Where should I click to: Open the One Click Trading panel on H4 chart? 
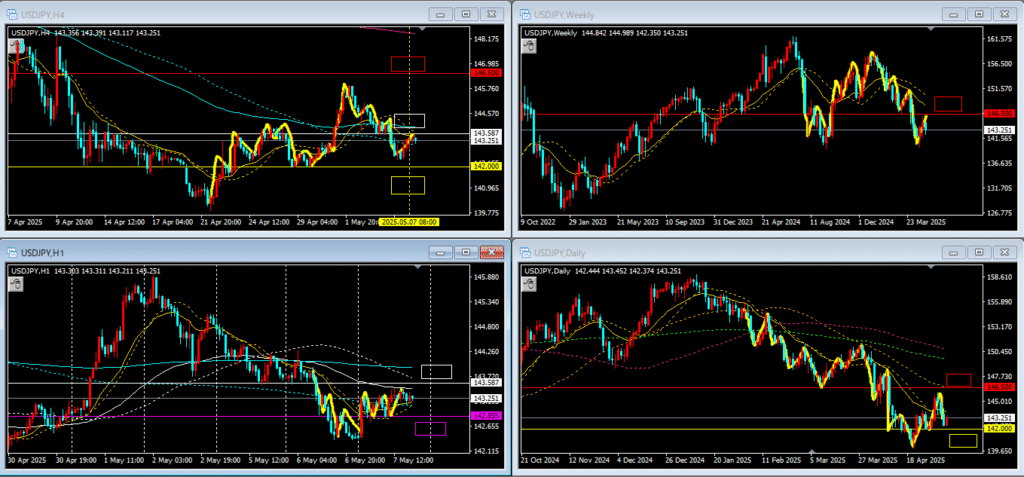click(16, 46)
